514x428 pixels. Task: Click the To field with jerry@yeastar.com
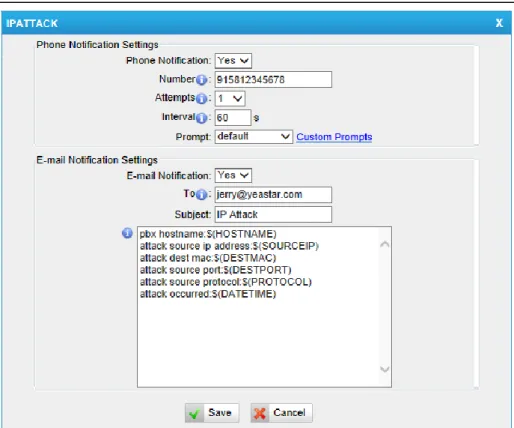273,195
